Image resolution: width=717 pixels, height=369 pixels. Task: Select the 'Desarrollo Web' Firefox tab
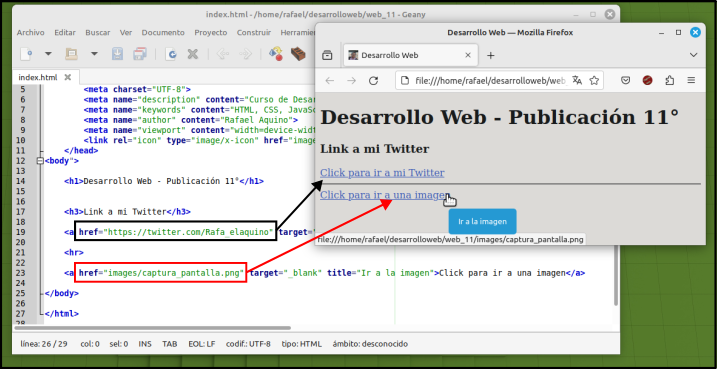coord(411,55)
